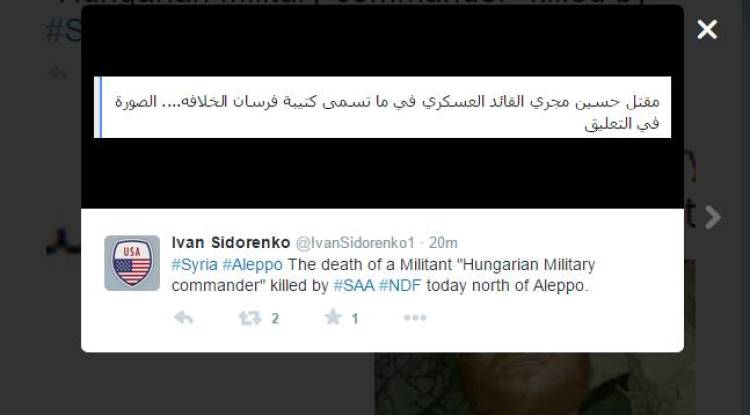Follow the #Aleppo hashtag
The image size is (750, 415).
(252, 264)
